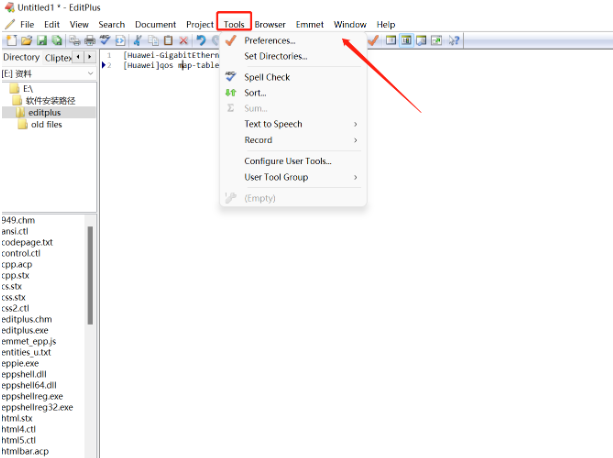The width and height of the screenshot is (613, 458).
Task: Open the Edit menu
Action: click(x=52, y=24)
